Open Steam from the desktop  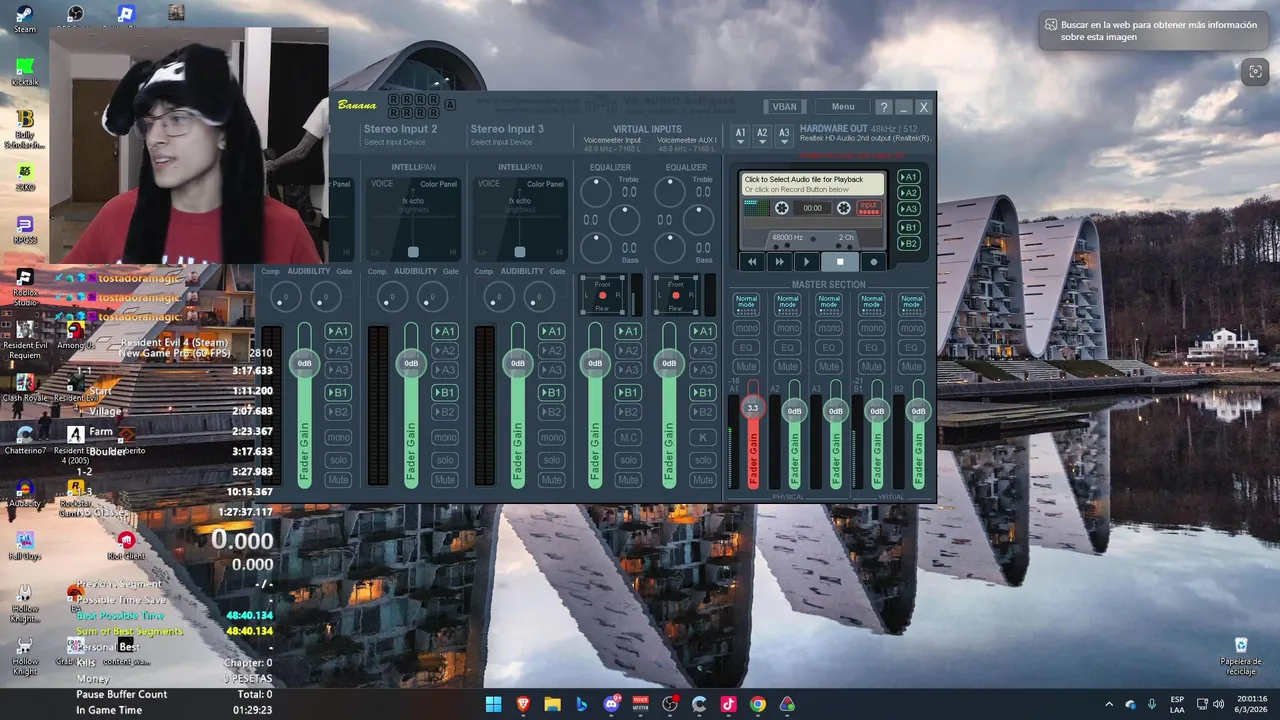(x=24, y=19)
